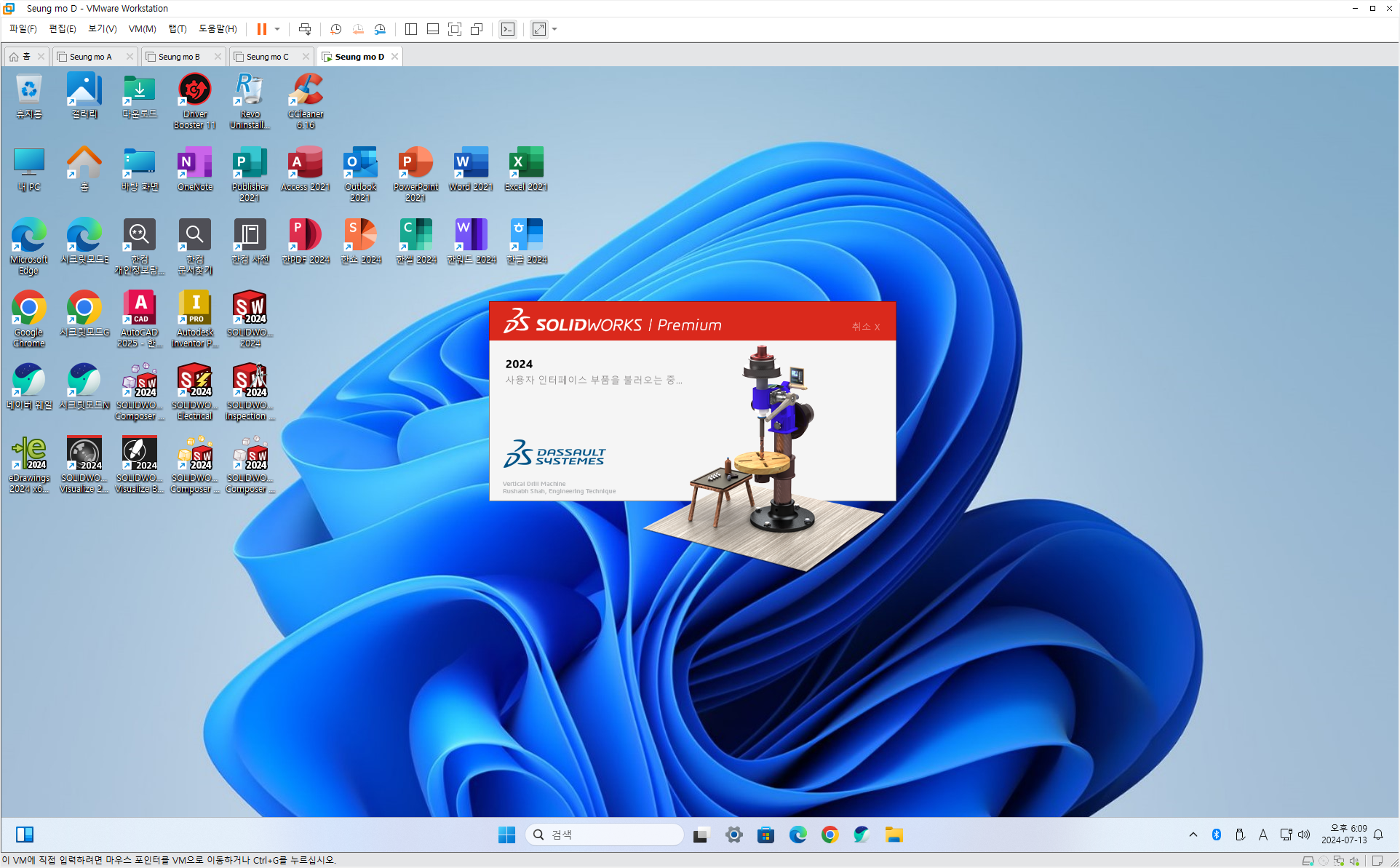Switch to the Seung mo B tab

179,57
